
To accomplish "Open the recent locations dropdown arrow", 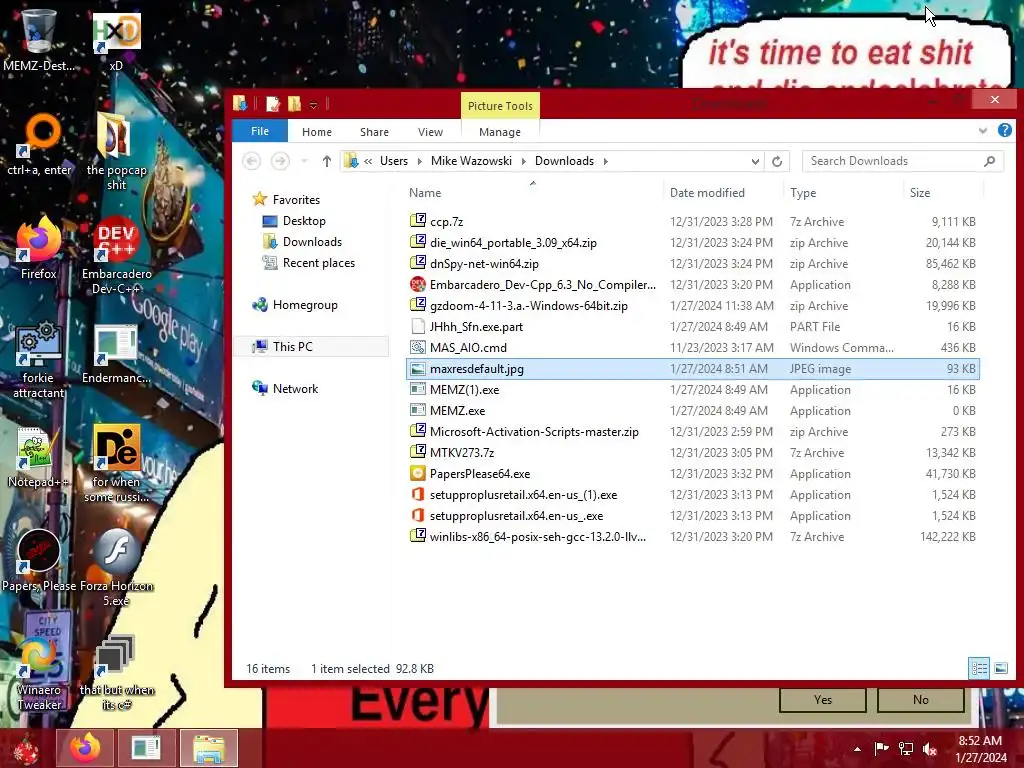I will pyautogui.click(x=304, y=161).
